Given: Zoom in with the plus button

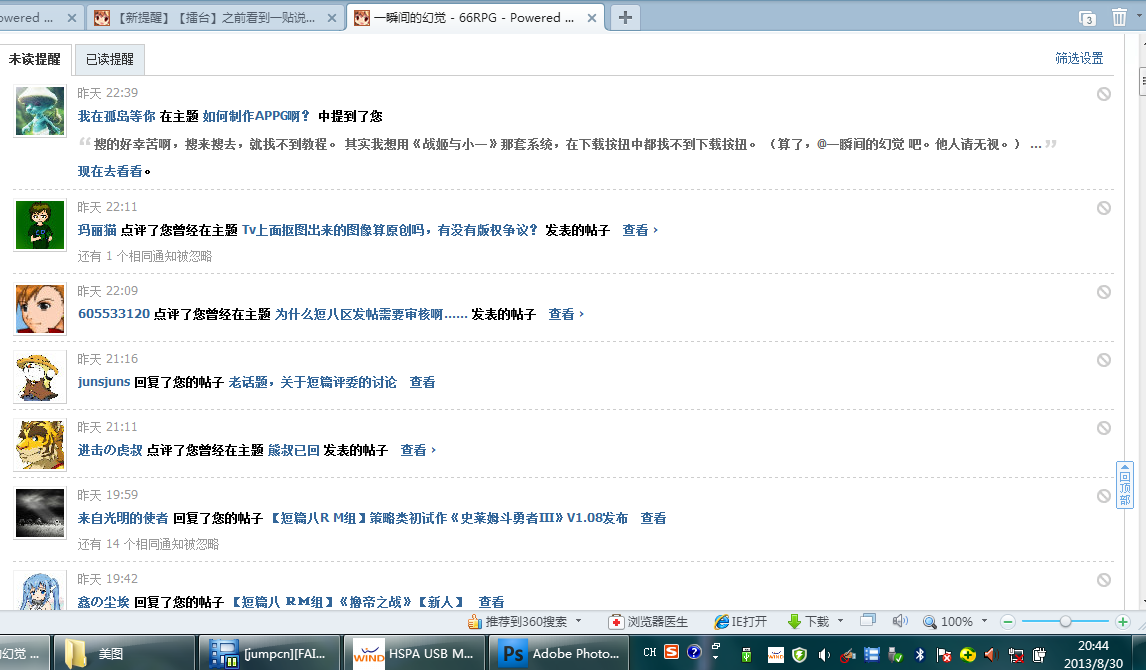Looking at the screenshot, I should [x=1123, y=622].
